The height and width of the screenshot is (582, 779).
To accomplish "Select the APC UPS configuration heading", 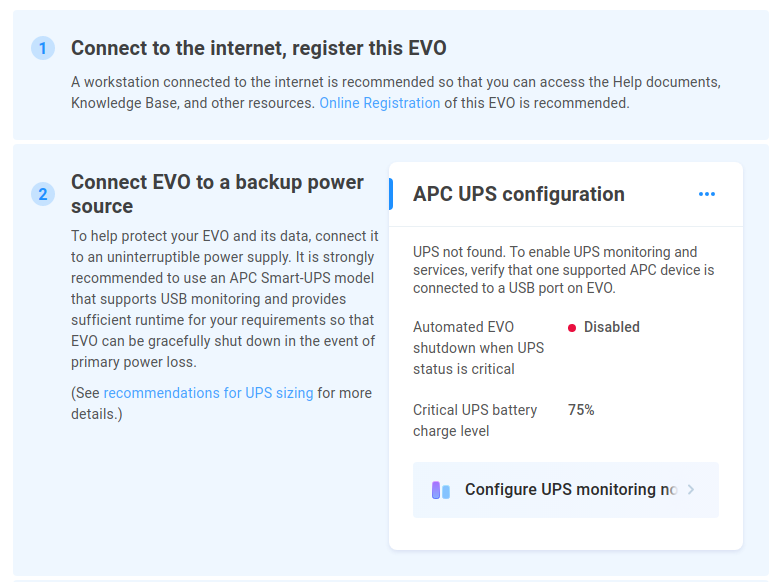I will (x=519, y=194).
